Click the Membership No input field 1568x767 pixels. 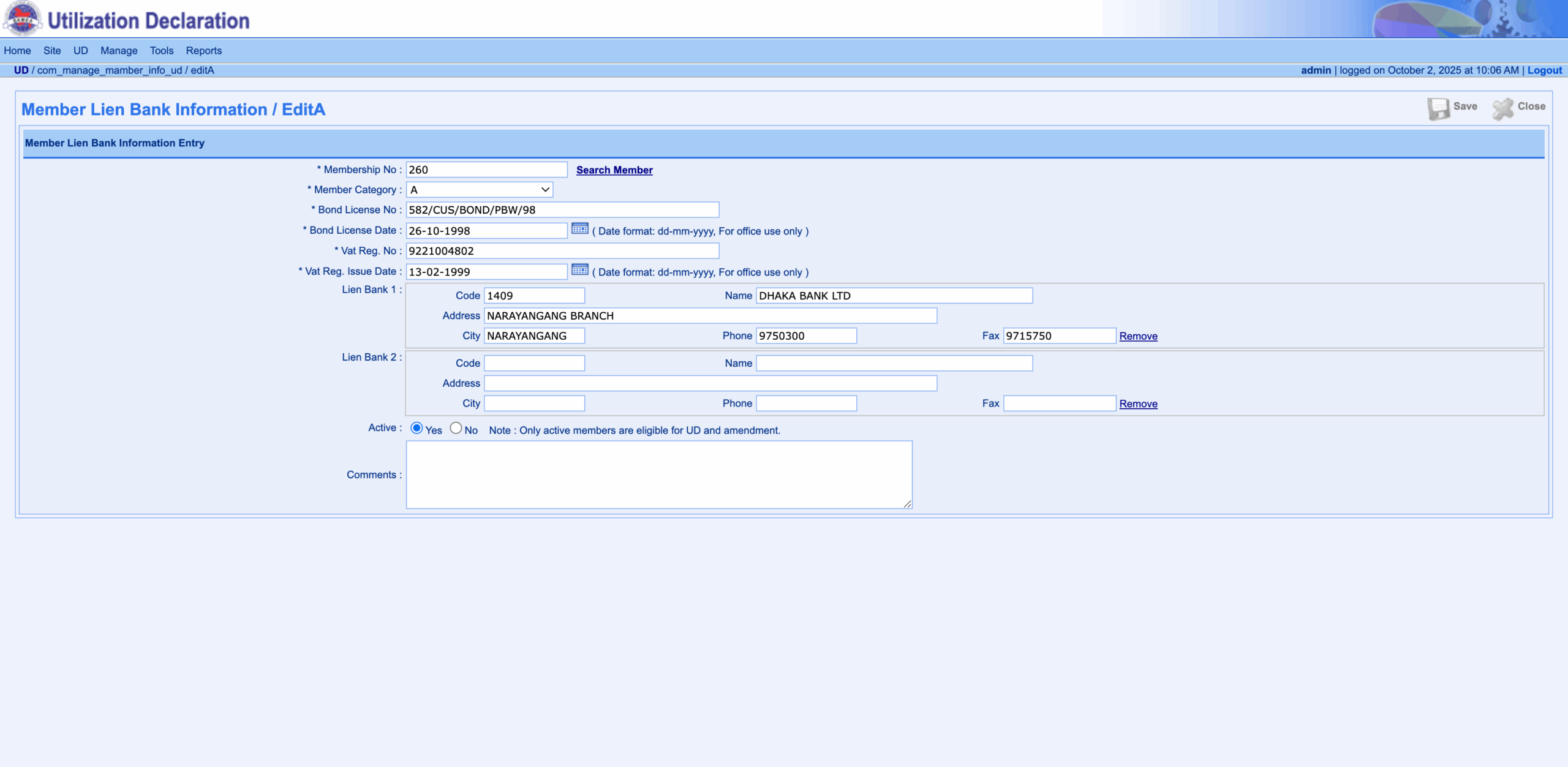486,170
